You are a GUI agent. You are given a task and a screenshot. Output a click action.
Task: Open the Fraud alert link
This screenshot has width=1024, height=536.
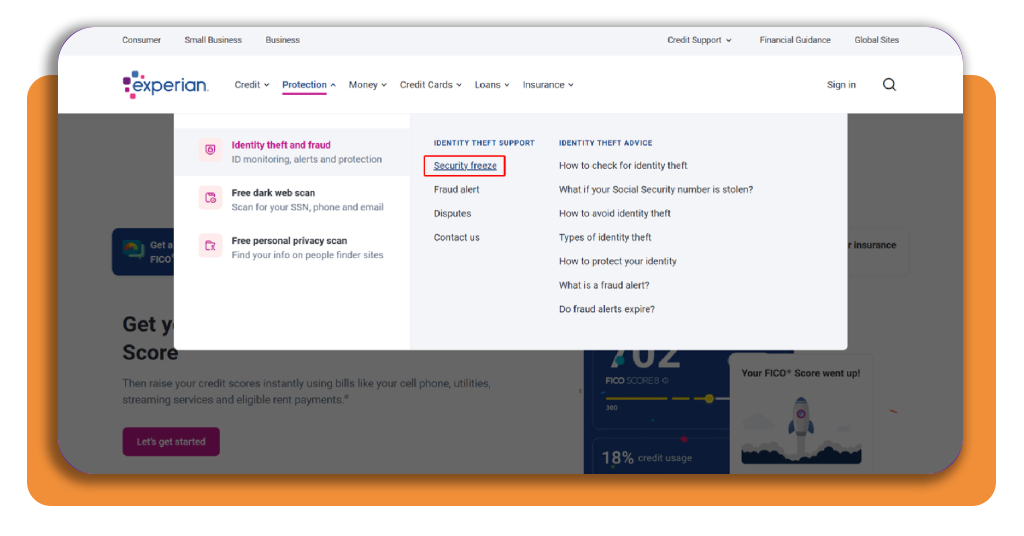point(456,189)
